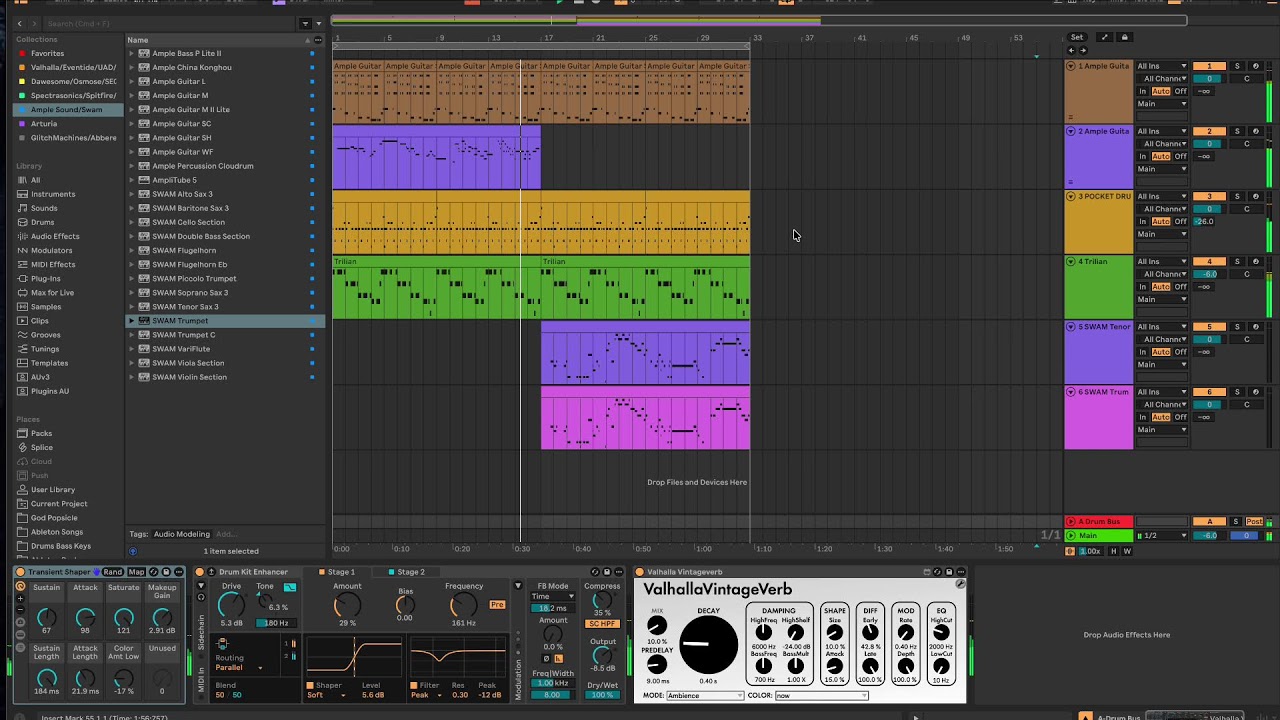Toggle the SC HPF button

tap(602, 624)
